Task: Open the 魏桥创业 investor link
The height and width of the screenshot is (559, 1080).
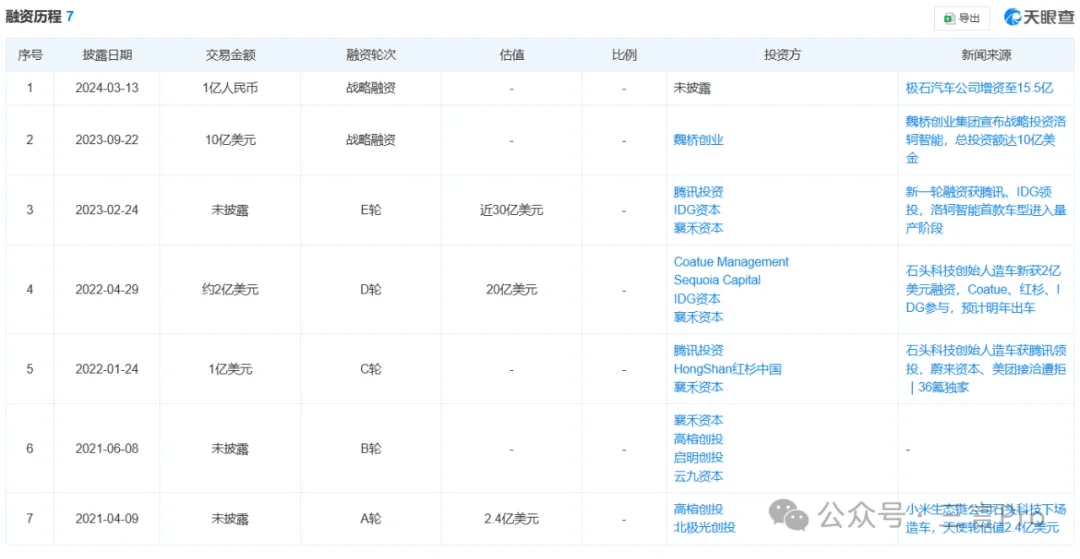Action: tap(698, 140)
